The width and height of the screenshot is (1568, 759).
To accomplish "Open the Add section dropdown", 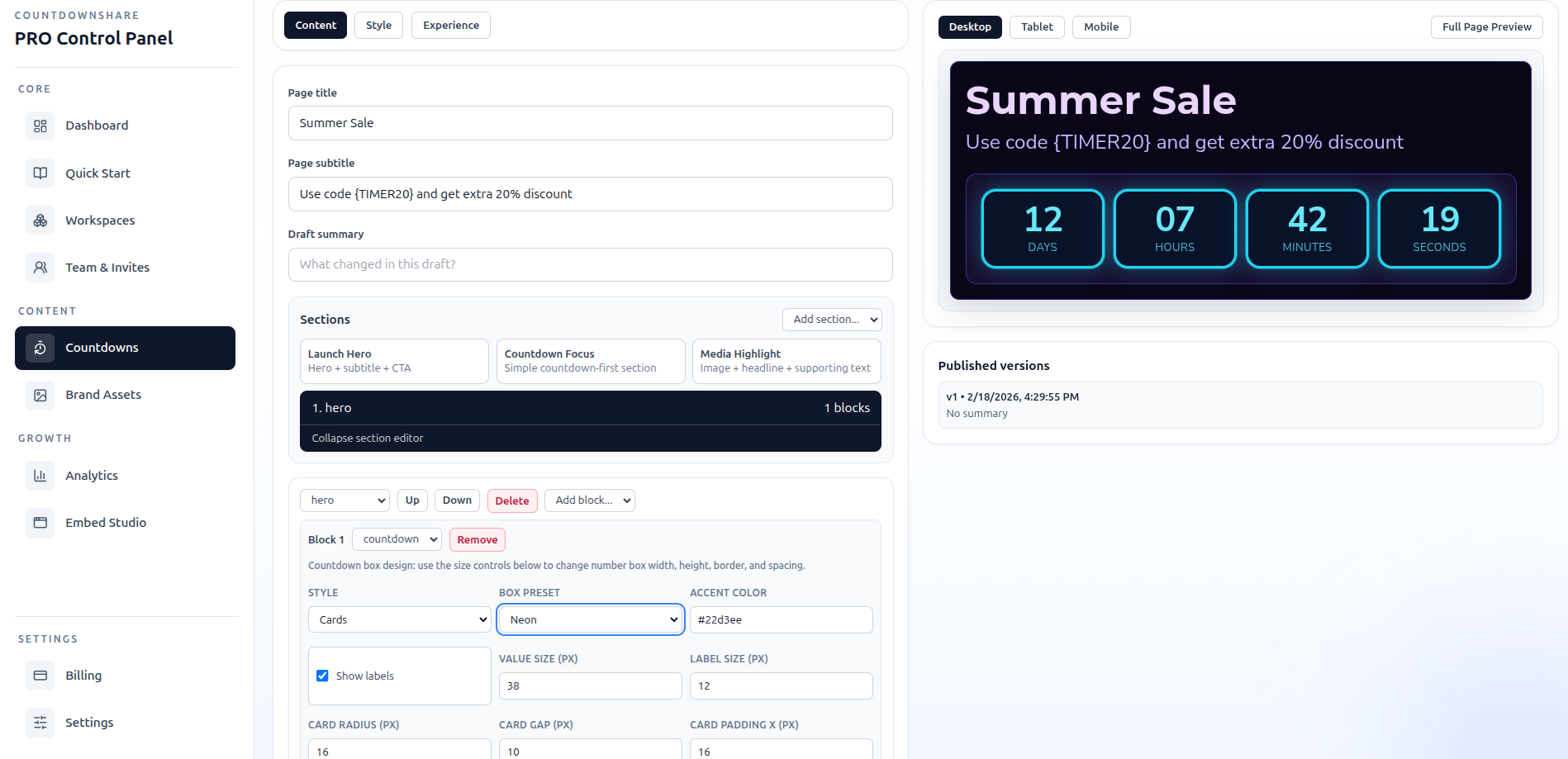I will pos(831,319).
